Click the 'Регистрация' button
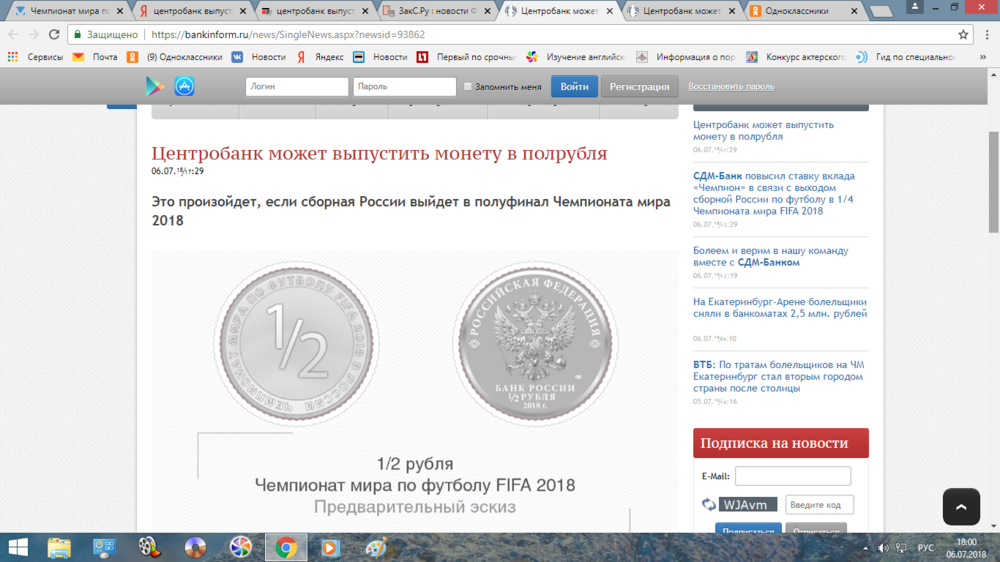The width and height of the screenshot is (1000, 562). coord(639,87)
